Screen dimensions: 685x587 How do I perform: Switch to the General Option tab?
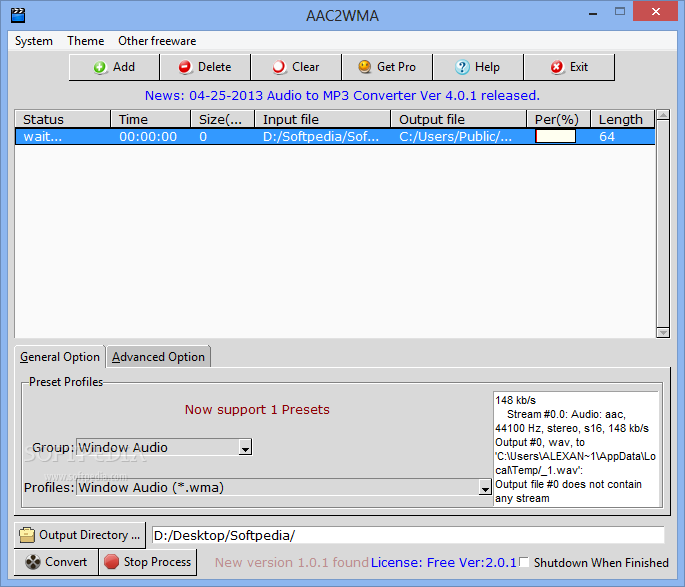coord(60,357)
